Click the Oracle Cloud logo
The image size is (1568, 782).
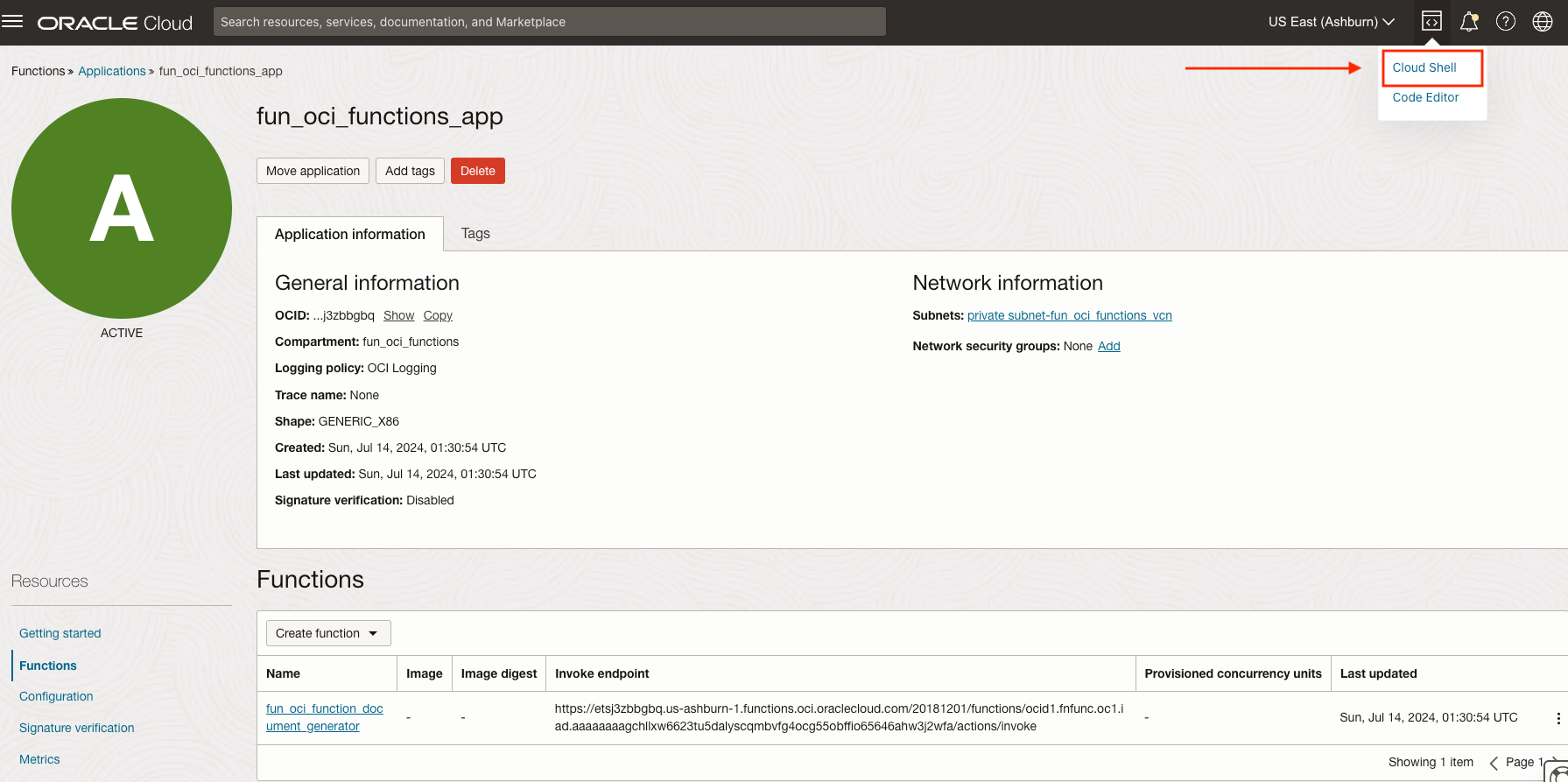115,23
